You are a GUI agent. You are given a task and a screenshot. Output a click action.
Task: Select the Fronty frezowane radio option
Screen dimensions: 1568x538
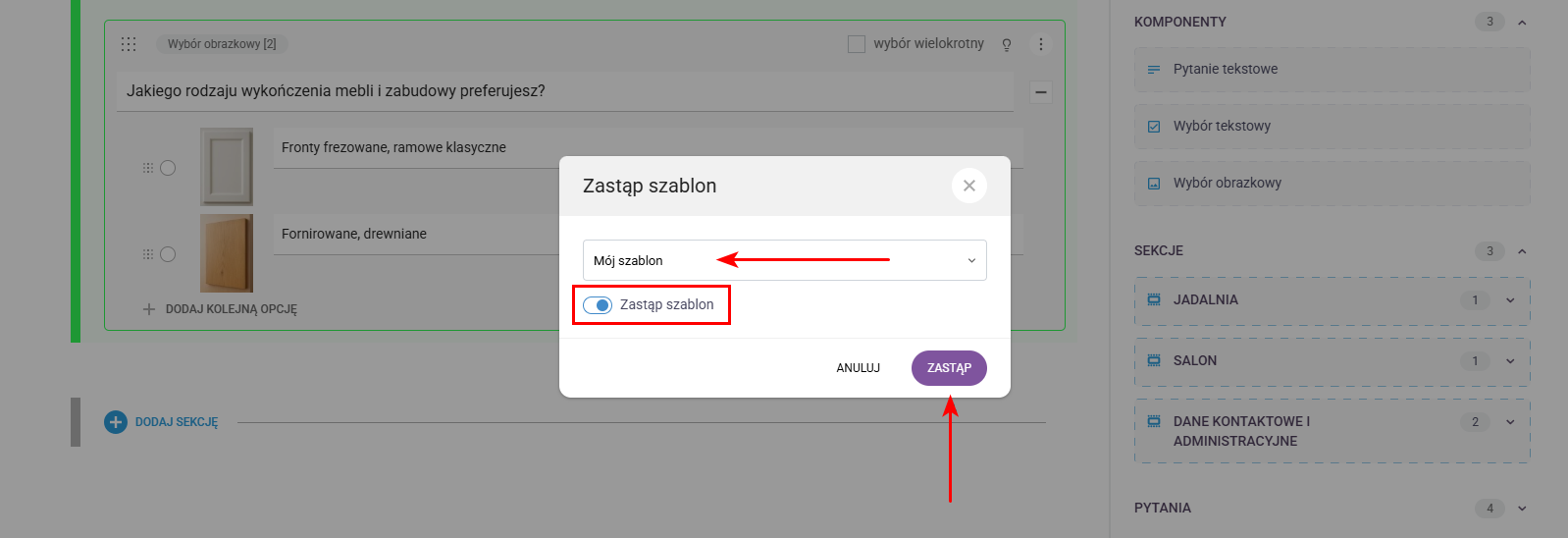point(168,168)
